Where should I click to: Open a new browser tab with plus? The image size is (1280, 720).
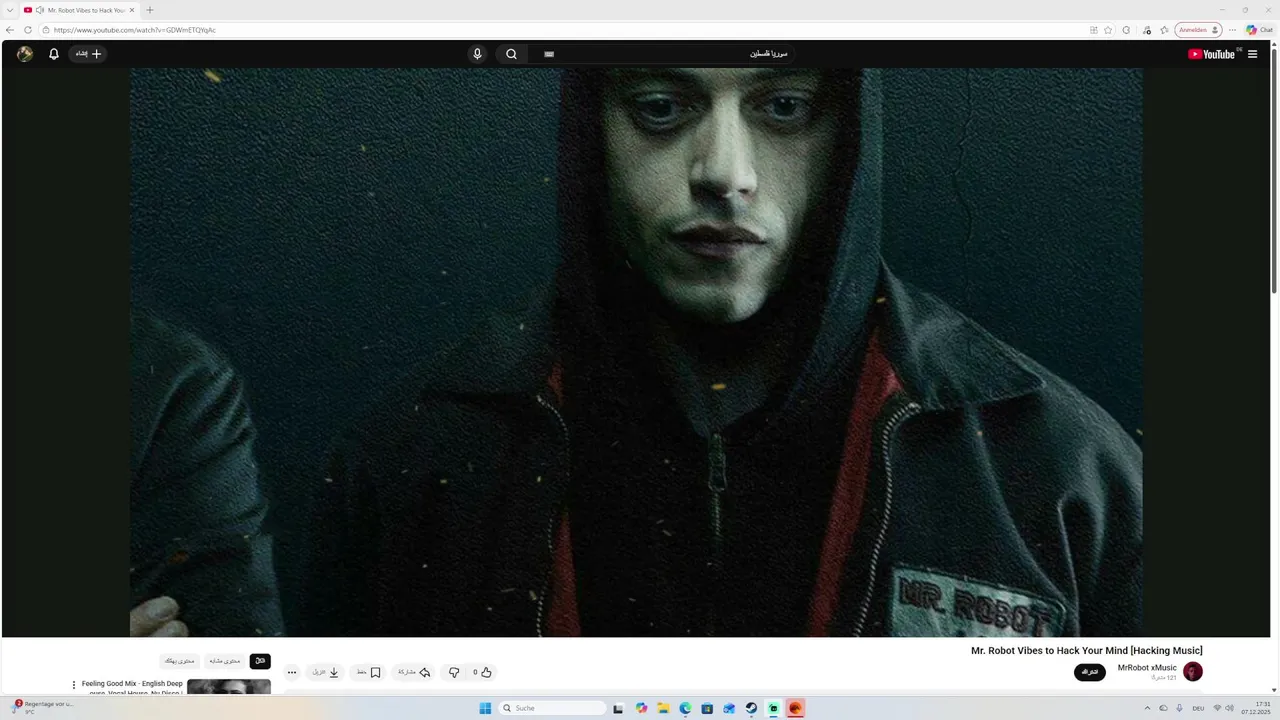(150, 10)
